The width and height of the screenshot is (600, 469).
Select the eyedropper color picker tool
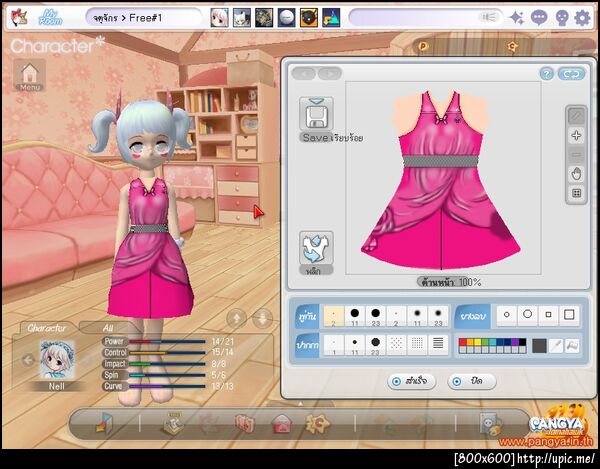(555, 346)
